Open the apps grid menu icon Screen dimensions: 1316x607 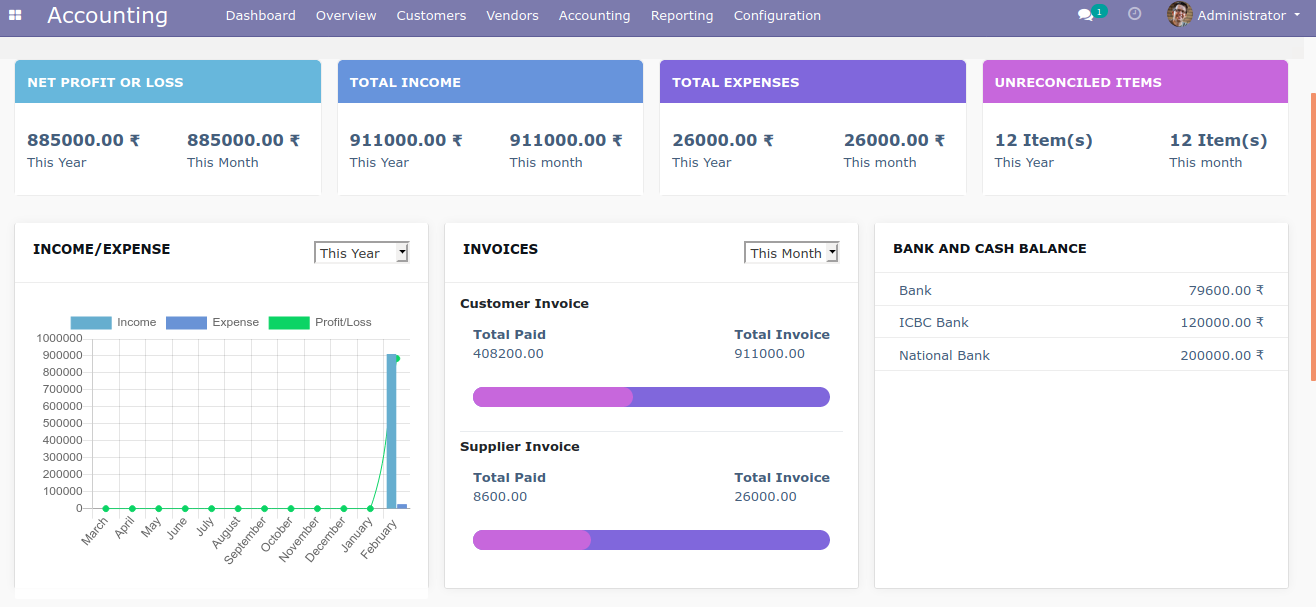[x=15, y=15]
